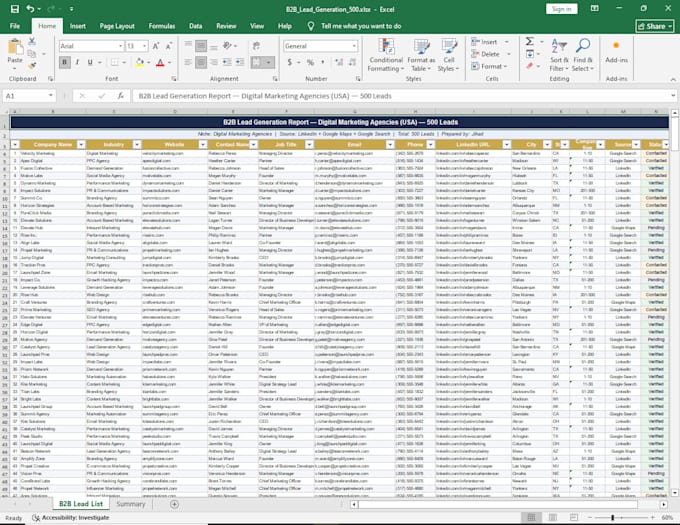Click Accessibility: Investigate in status bar

[71, 518]
